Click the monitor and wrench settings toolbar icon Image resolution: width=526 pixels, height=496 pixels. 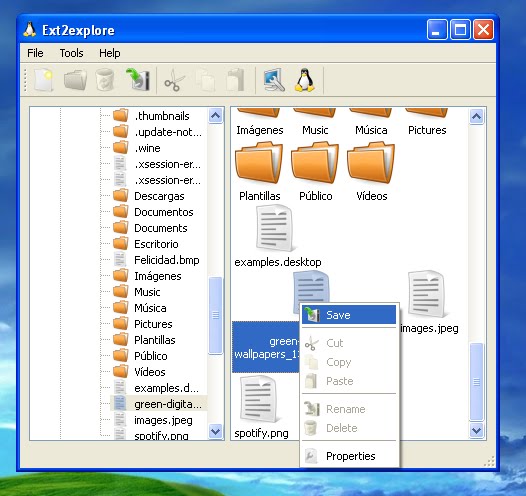(274, 80)
